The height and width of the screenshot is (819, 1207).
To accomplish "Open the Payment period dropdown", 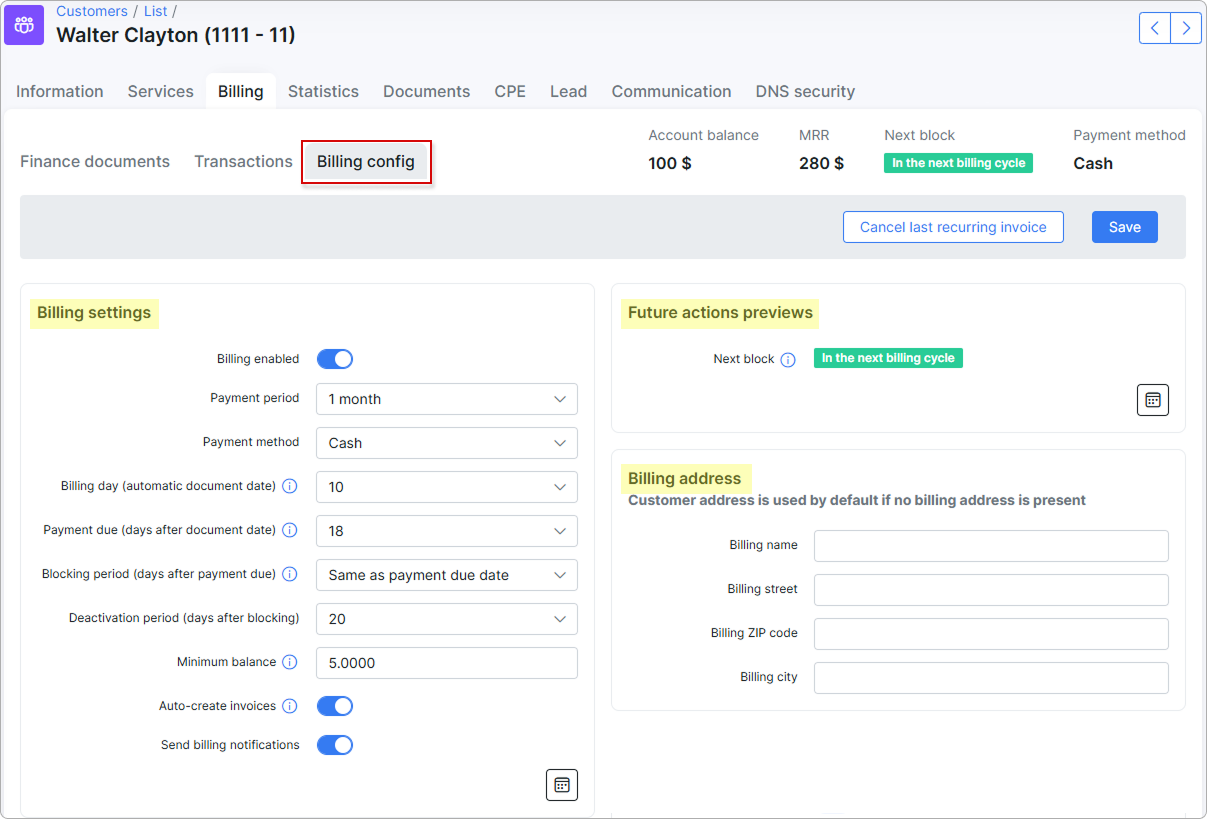I will coord(447,399).
